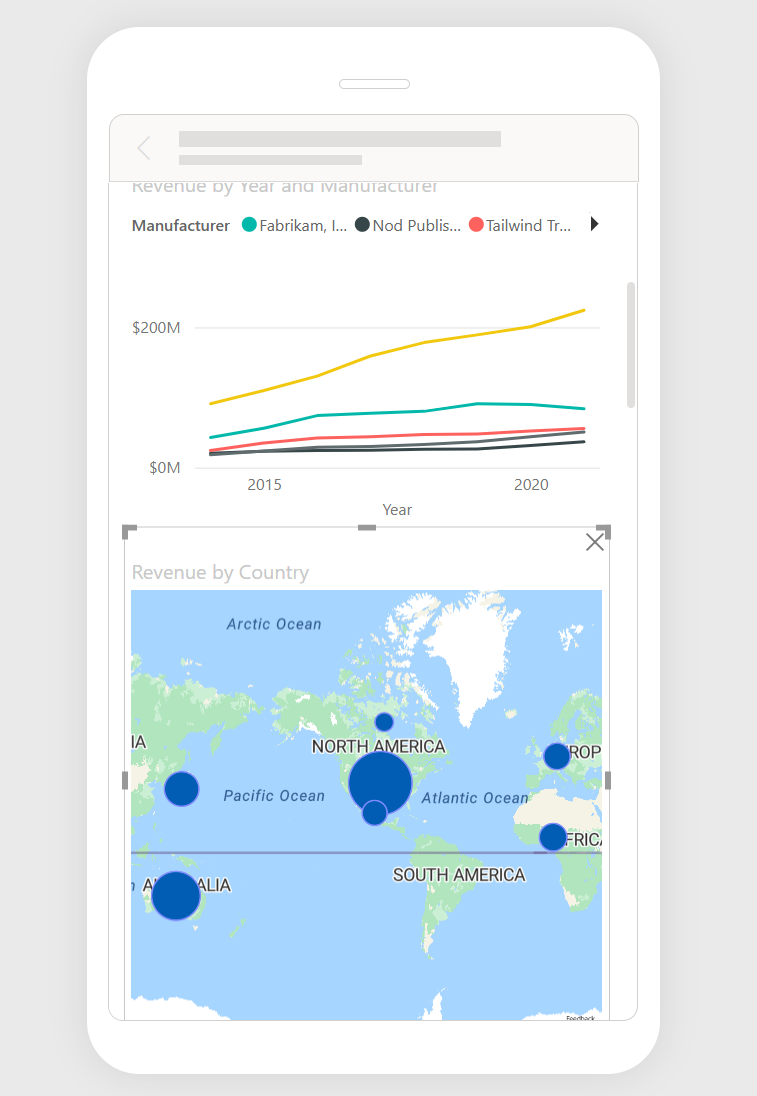
Task: Click the '2020' x-axis label
Action: click(x=531, y=485)
